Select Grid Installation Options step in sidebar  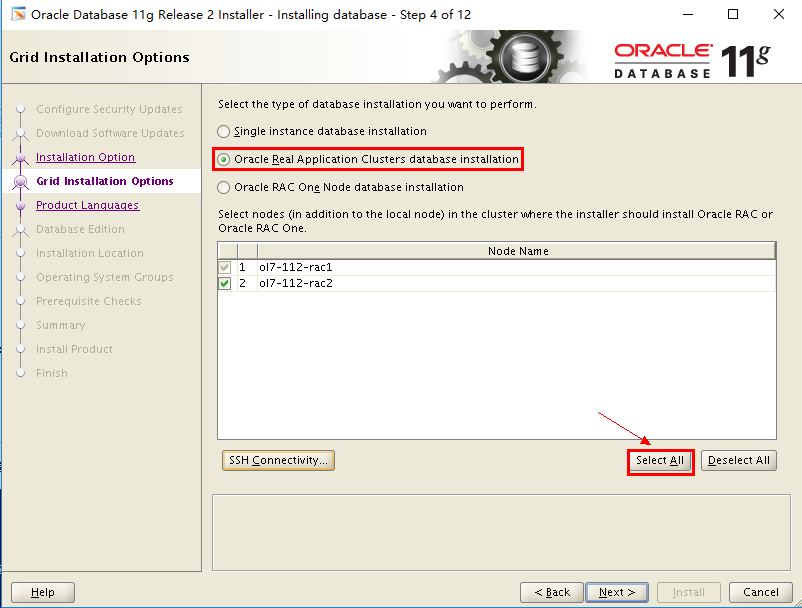[x=105, y=181]
